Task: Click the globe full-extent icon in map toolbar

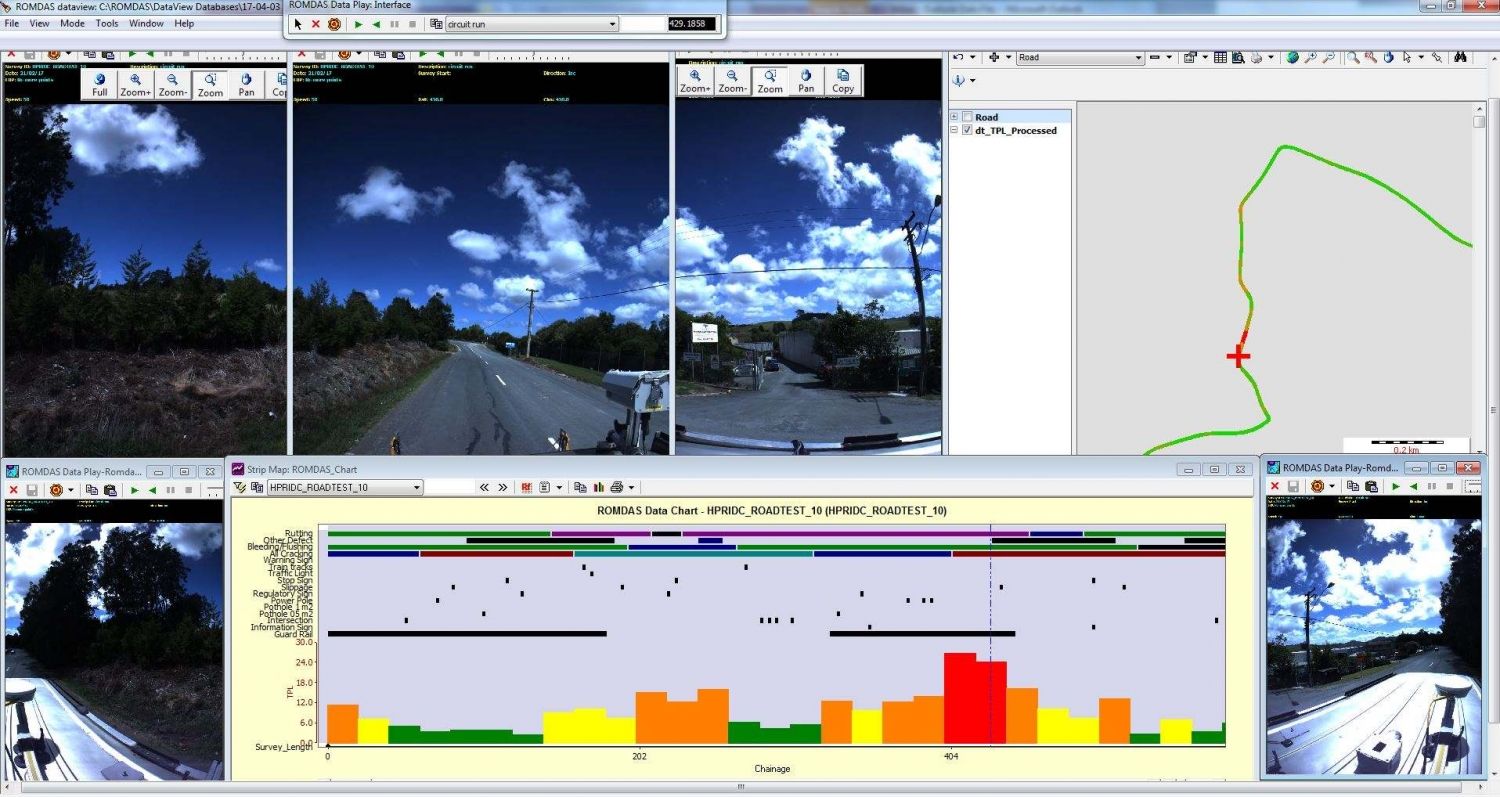Action: tap(1292, 57)
